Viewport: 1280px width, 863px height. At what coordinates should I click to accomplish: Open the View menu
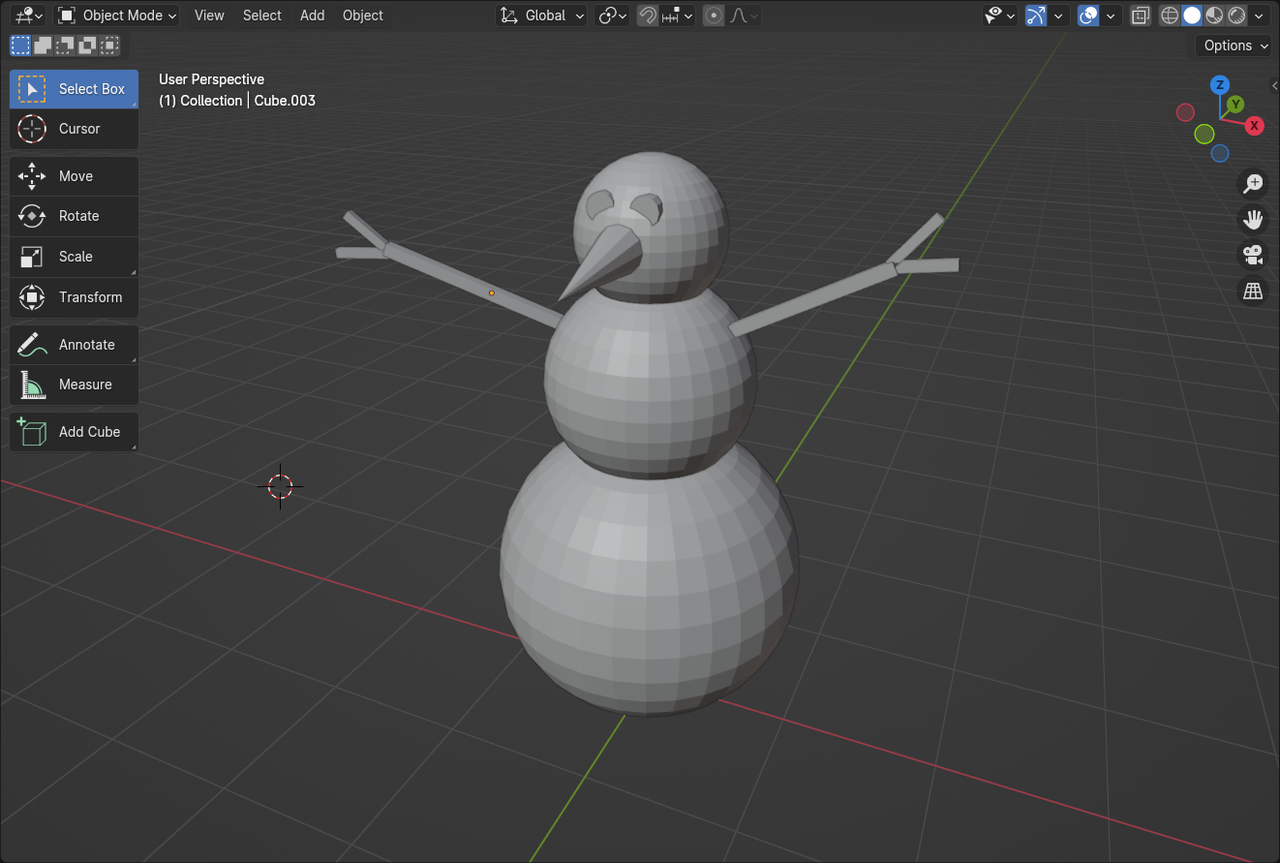(x=209, y=15)
